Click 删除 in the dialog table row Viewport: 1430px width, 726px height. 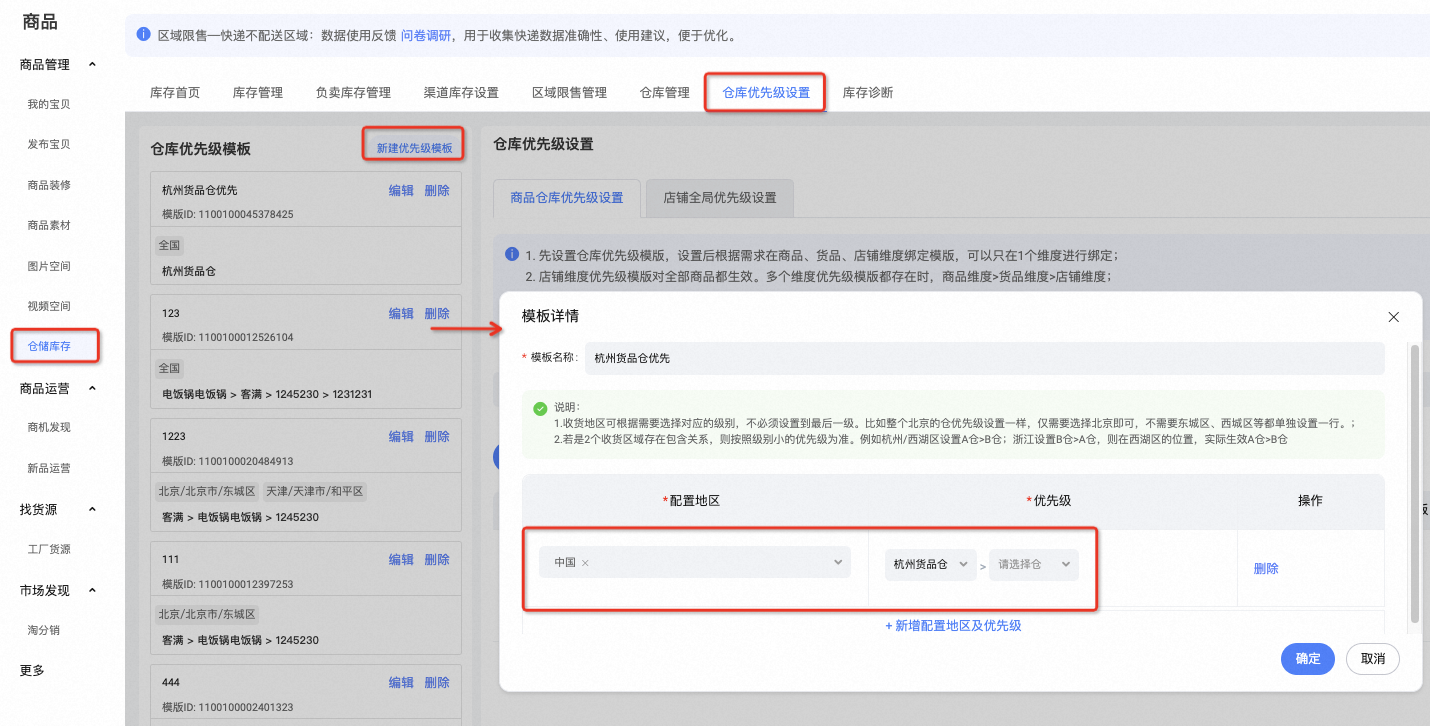tap(1266, 568)
